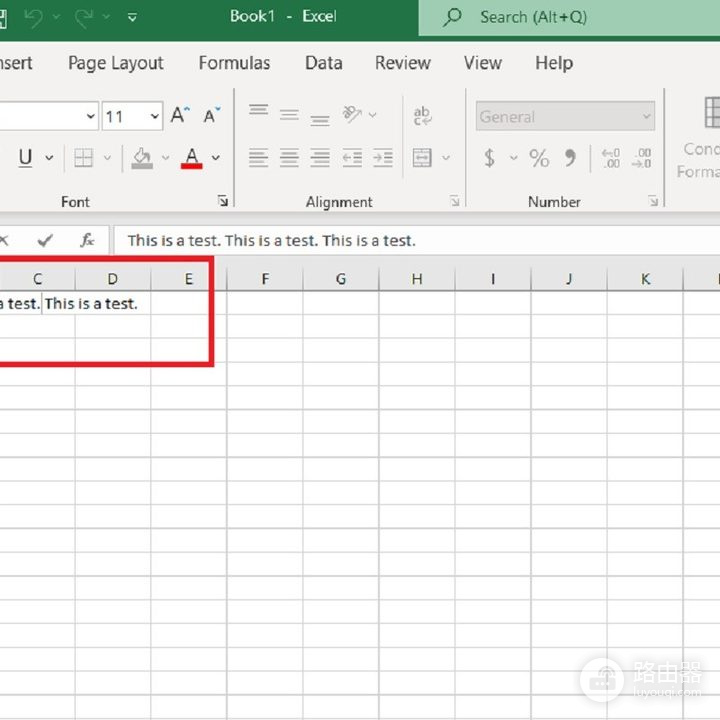Open the Borders dropdown arrow
720x720 pixels.
coord(107,158)
